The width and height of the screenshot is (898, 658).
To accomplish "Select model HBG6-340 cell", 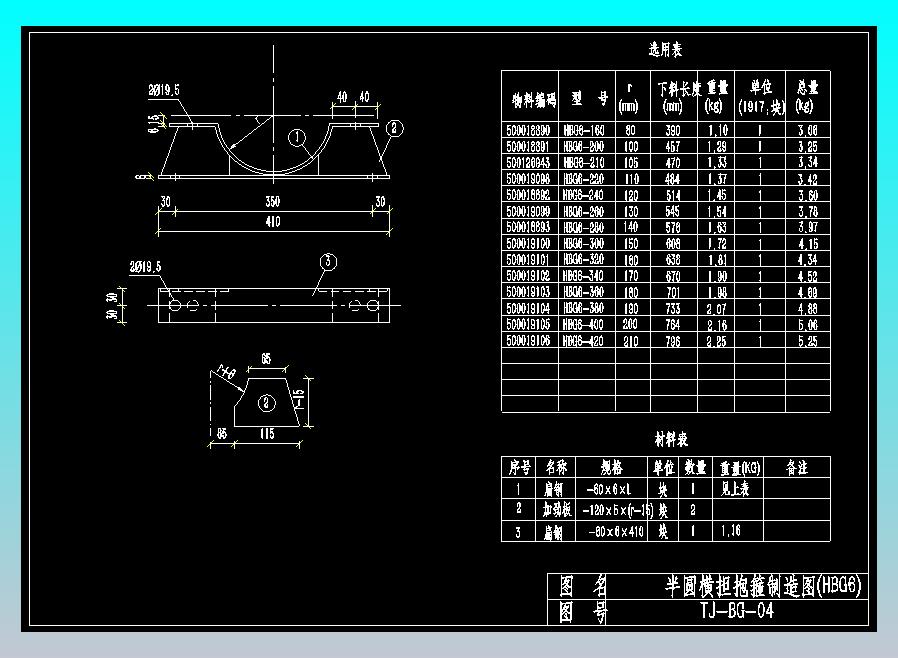I will pyautogui.click(x=584, y=276).
